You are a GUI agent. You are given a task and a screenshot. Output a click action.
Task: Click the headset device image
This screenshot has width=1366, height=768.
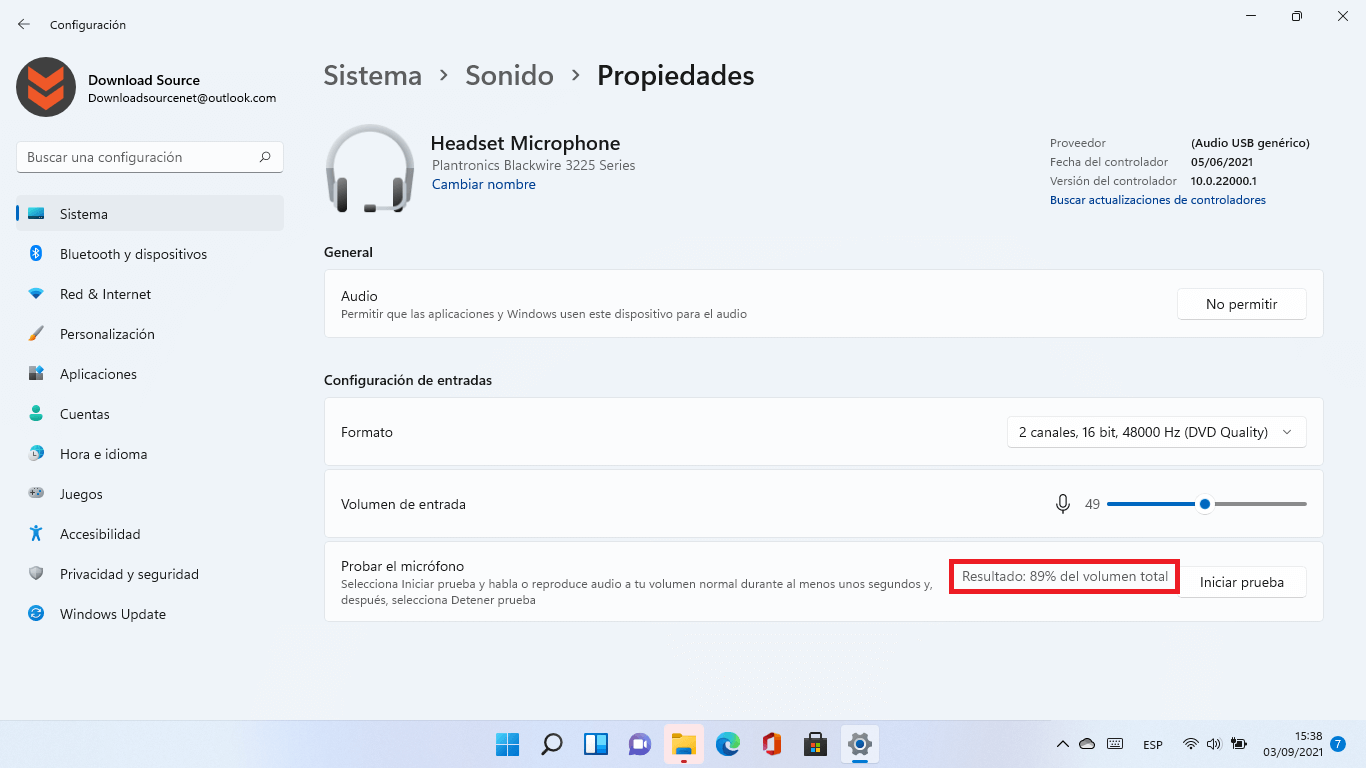tap(370, 168)
